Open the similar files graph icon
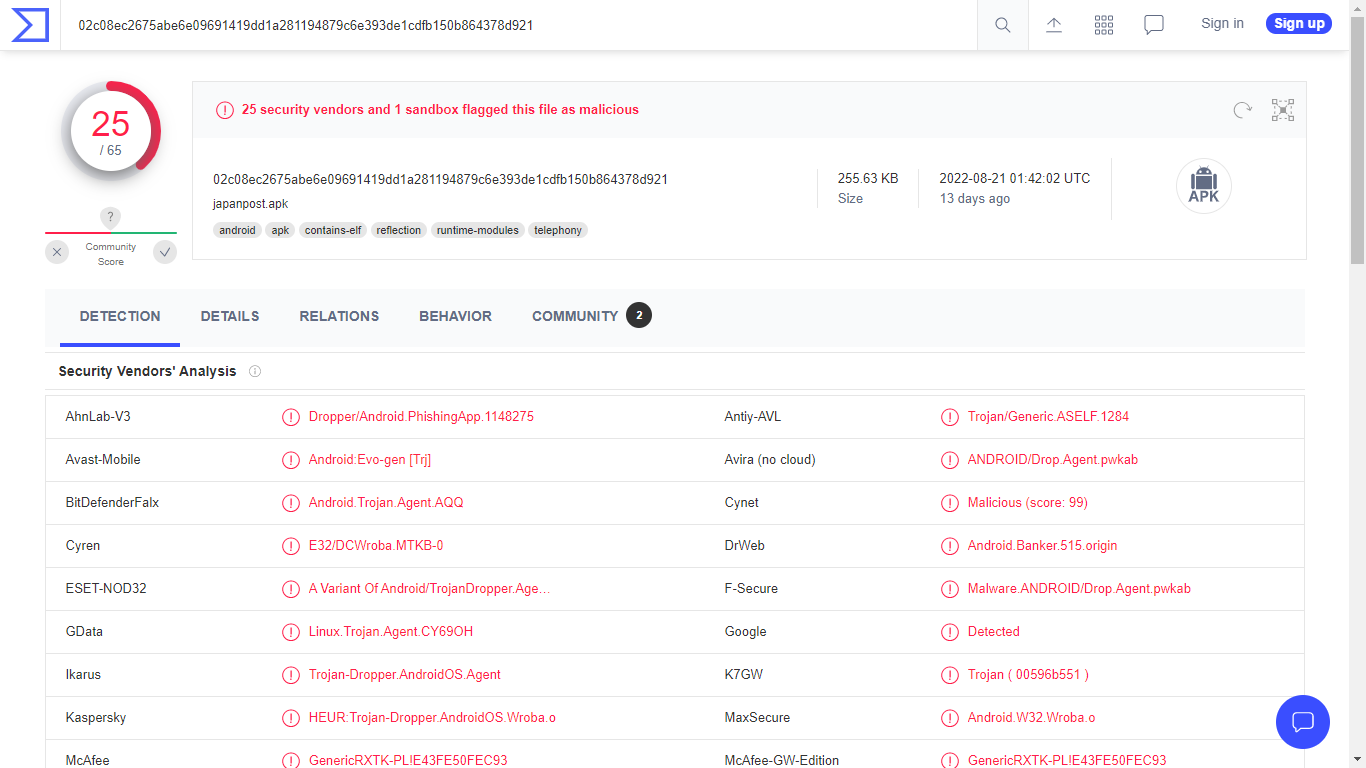The height and width of the screenshot is (768, 1366). pos(1283,110)
